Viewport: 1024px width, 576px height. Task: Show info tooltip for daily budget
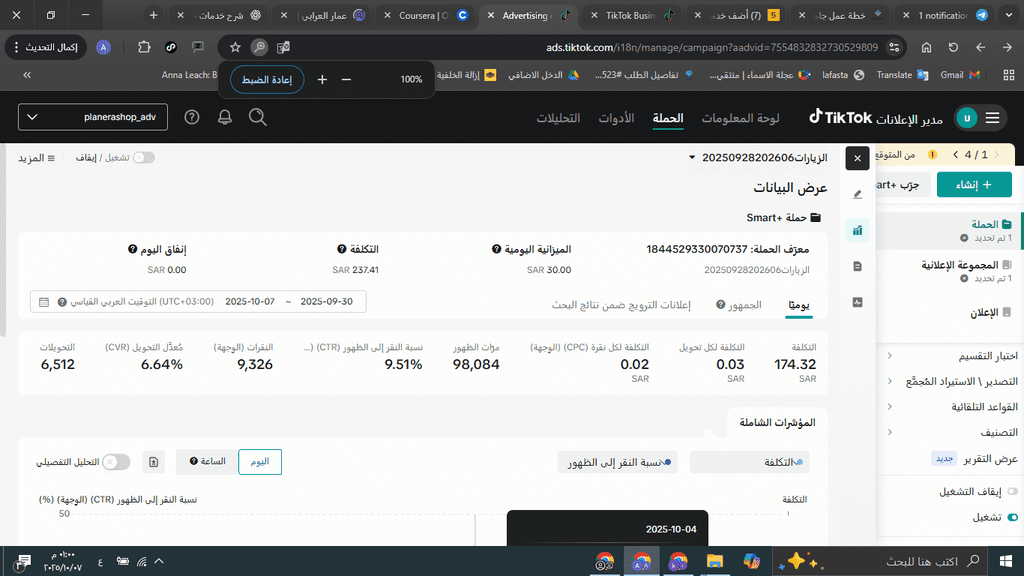click(x=496, y=249)
